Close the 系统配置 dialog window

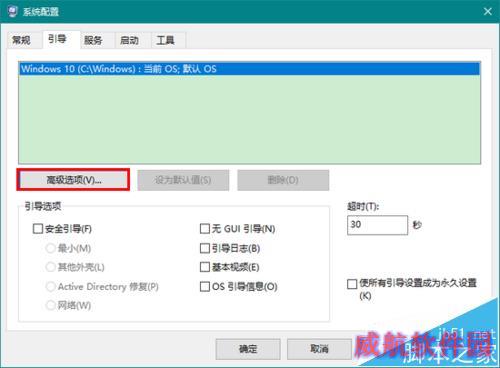(488, 12)
